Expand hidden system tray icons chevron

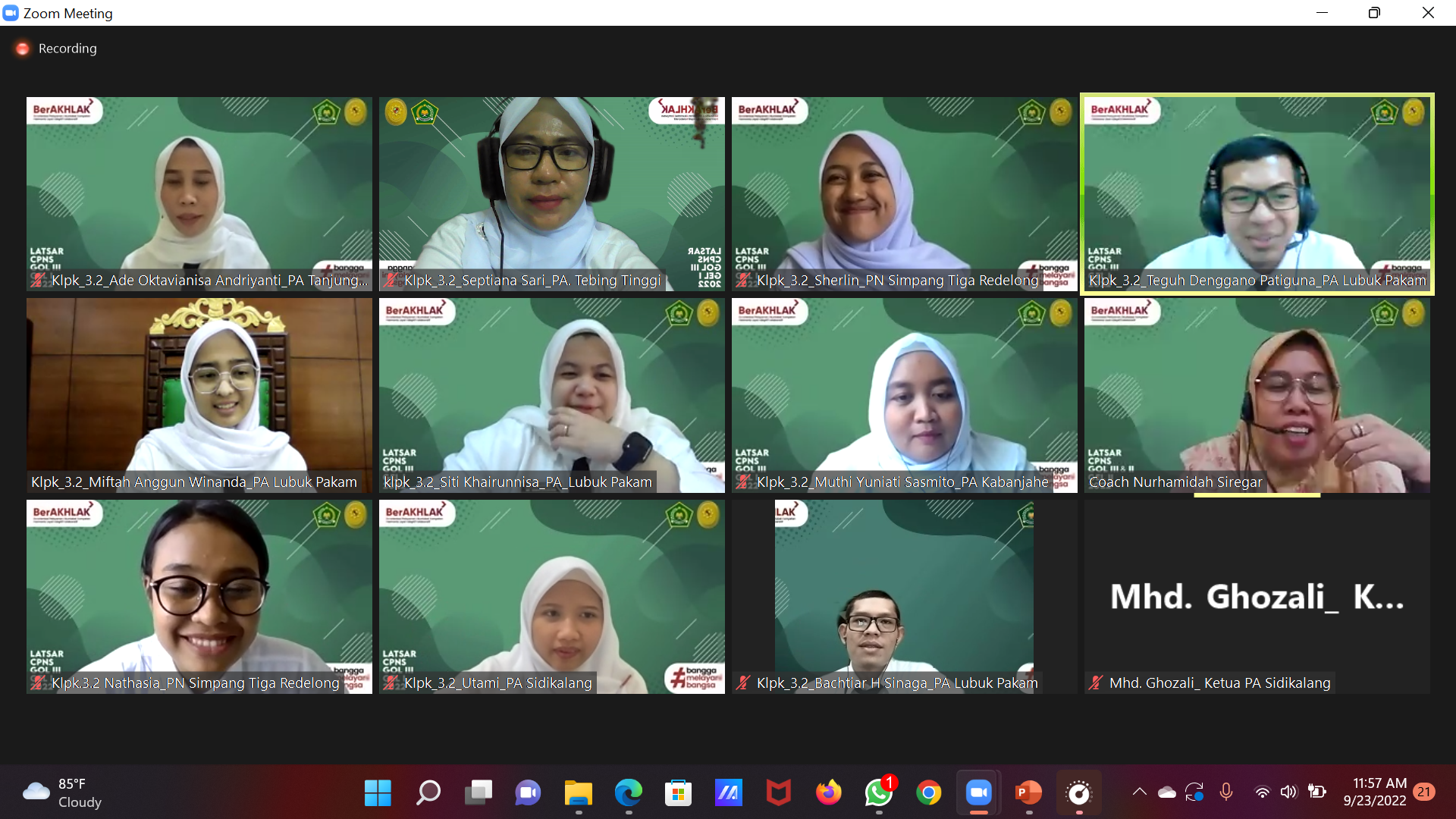click(1139, 792)
